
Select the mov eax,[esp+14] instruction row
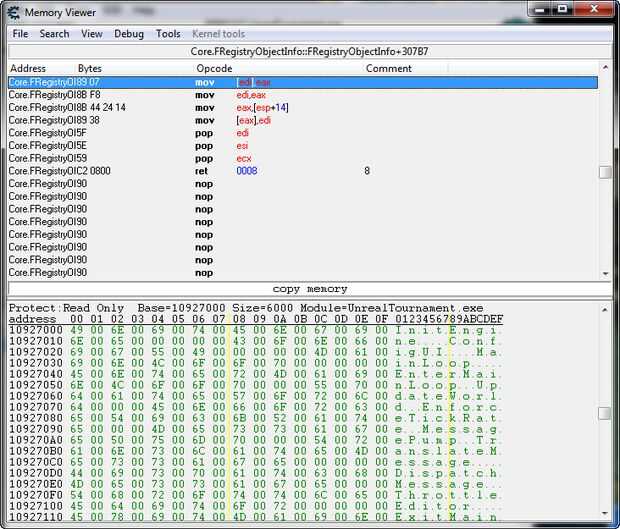[x=303, y=108]
